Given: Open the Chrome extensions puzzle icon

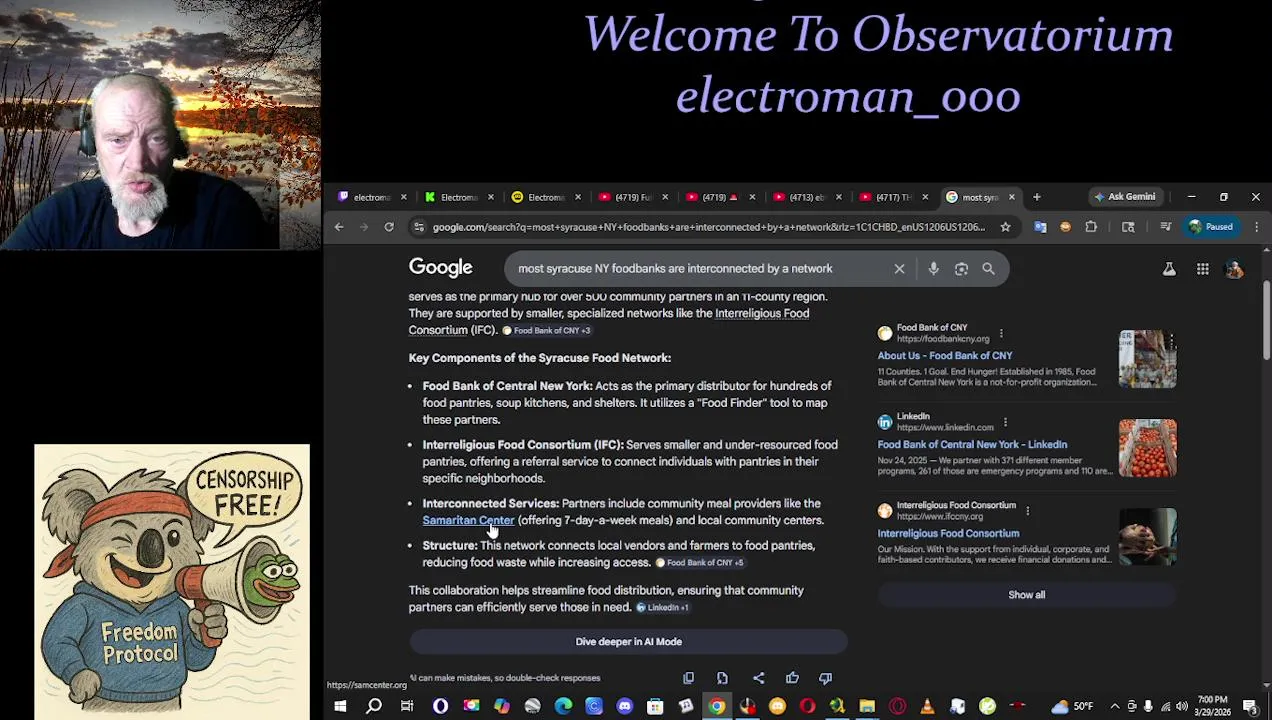Looking at the screenshot, I should (1091, 227).
